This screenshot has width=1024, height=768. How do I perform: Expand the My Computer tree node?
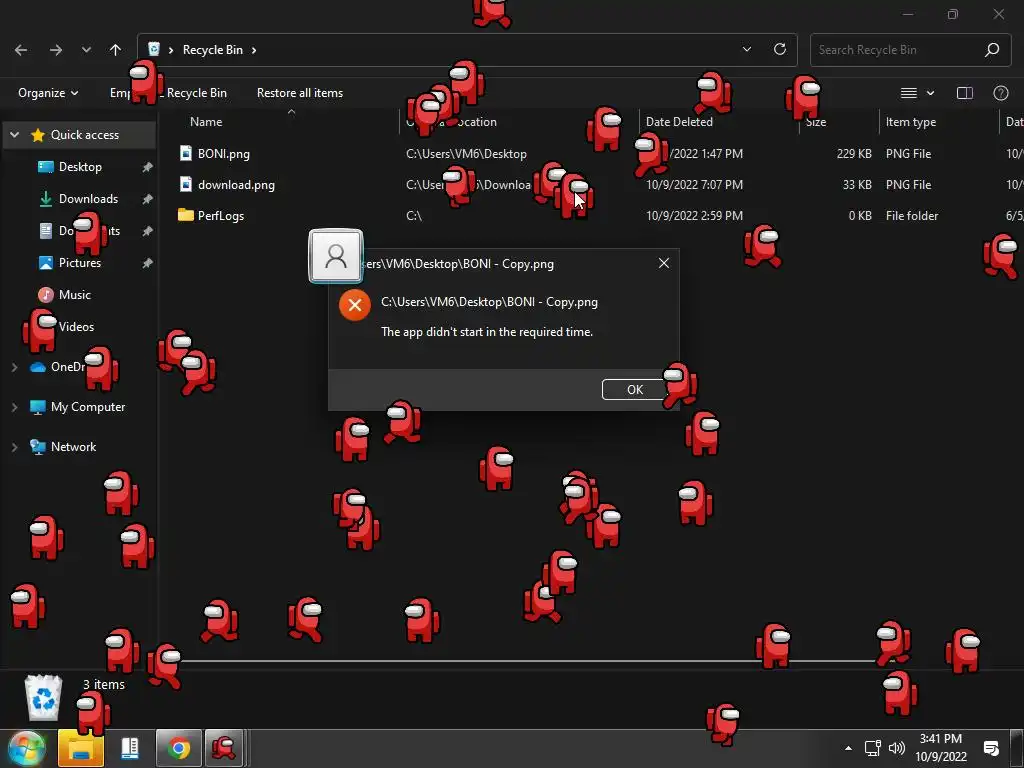tap(14, 407)
